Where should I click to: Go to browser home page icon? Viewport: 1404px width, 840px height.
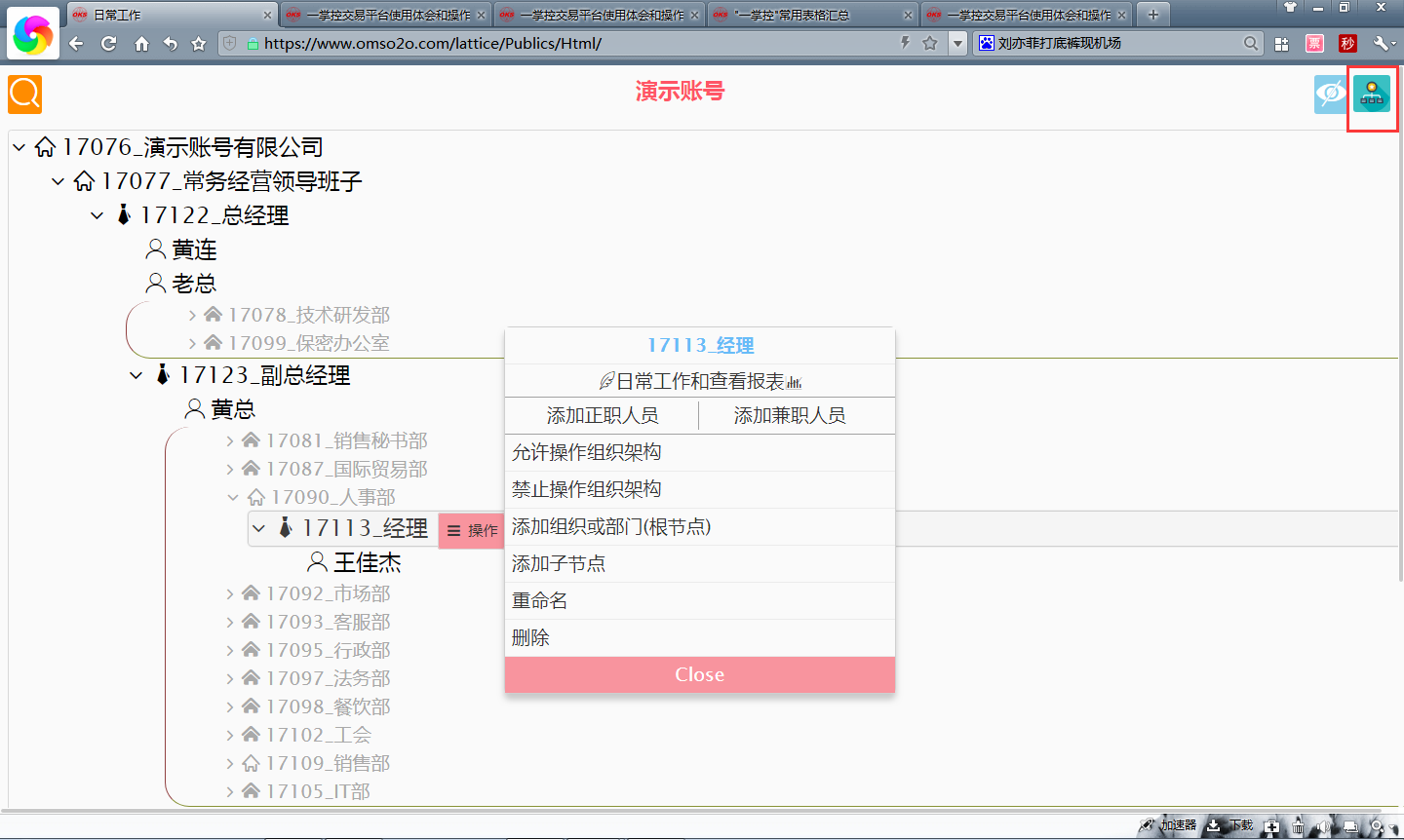click(141, 43)
